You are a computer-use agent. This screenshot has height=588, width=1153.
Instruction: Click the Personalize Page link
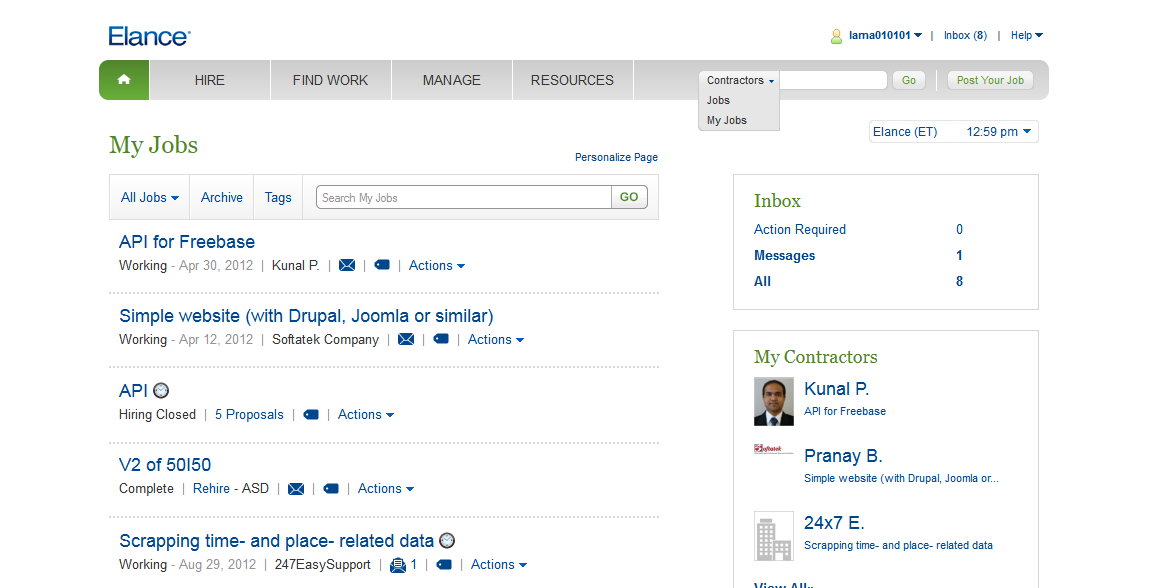point(616,157)
